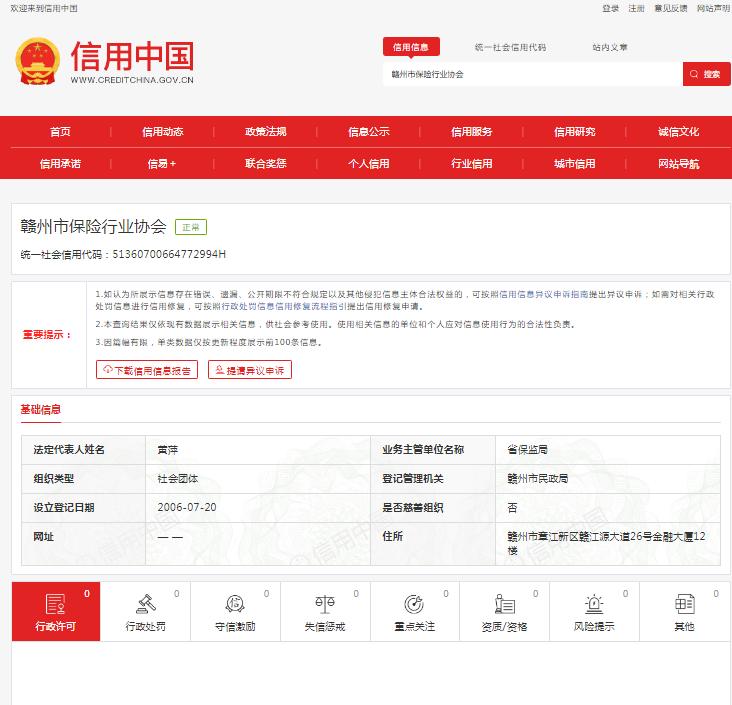
Task: Click the 社会团体 organization type value
Action: [x=178, y=479]
